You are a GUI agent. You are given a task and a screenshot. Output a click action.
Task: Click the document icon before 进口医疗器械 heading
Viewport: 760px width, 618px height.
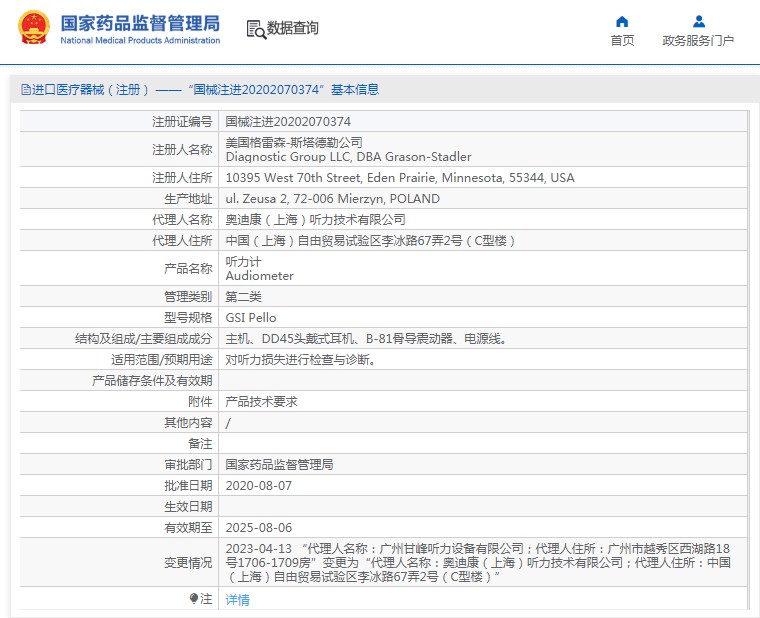click(x=25, y=90)
